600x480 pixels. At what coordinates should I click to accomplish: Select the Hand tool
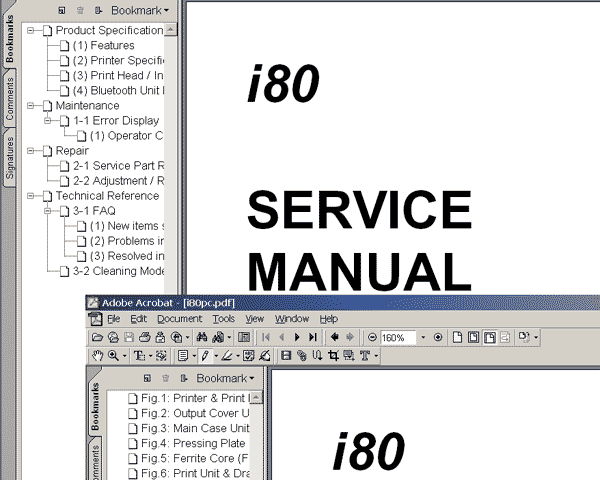click(97, 356)
